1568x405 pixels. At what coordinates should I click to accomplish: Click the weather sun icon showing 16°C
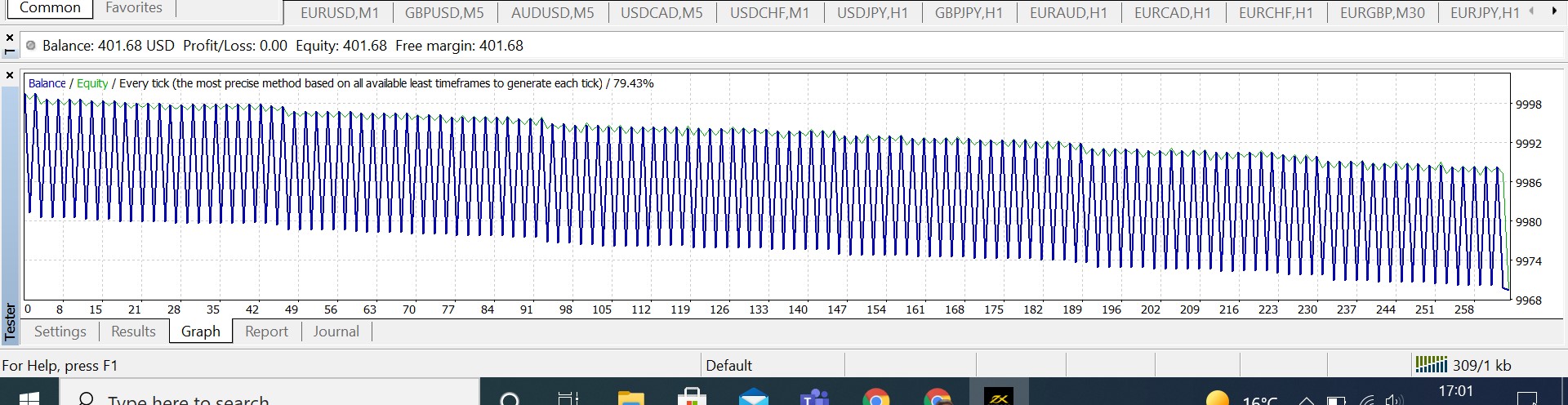click(x=1218, y=398)
